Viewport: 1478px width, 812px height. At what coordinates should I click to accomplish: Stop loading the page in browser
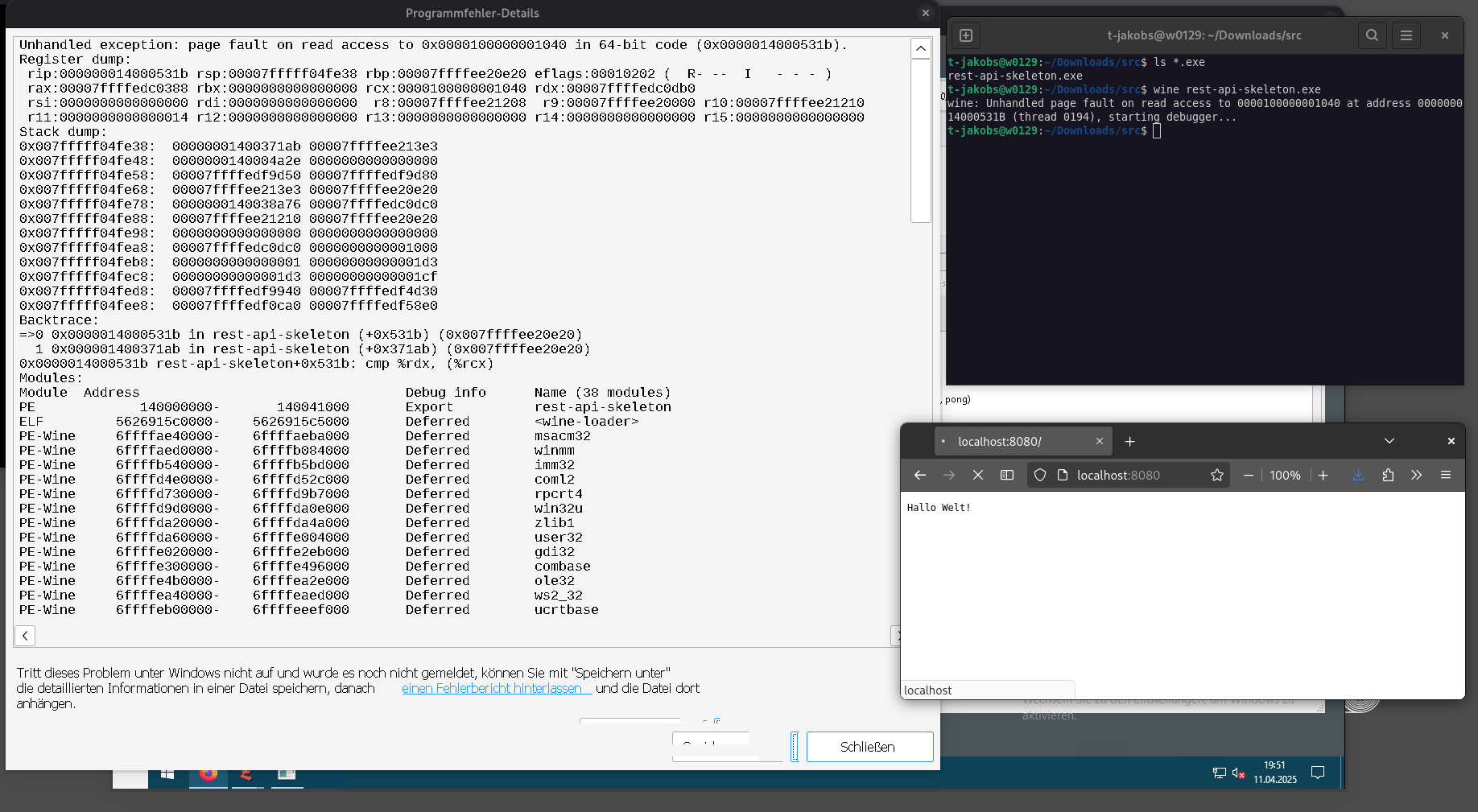[978, 476]
